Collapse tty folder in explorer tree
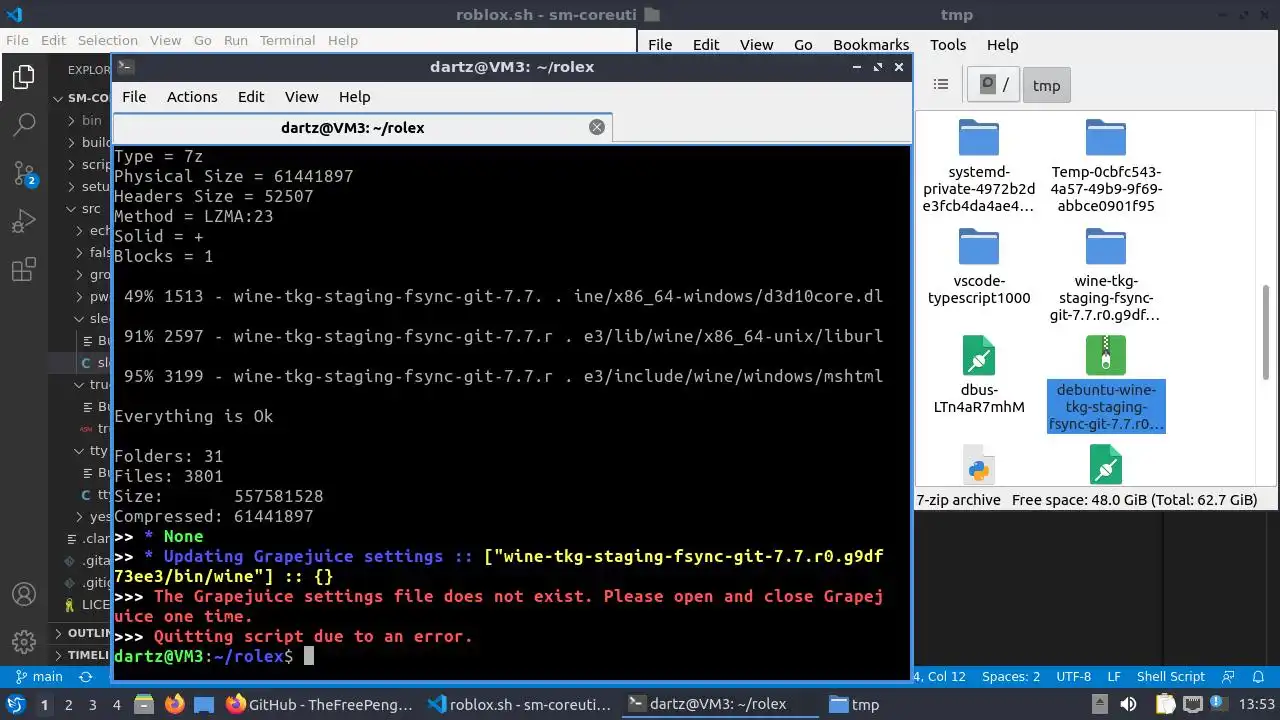 (90, 450)
